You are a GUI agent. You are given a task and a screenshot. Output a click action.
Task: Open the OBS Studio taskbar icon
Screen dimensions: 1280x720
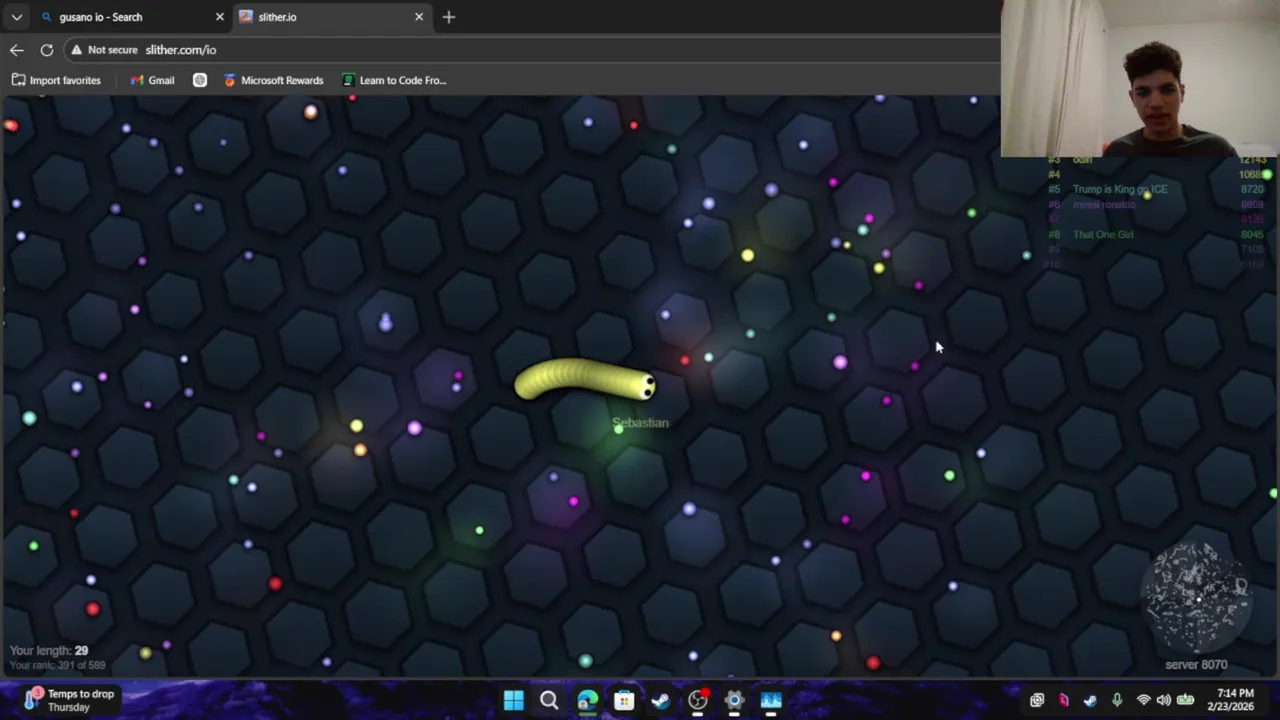(698, 701)
